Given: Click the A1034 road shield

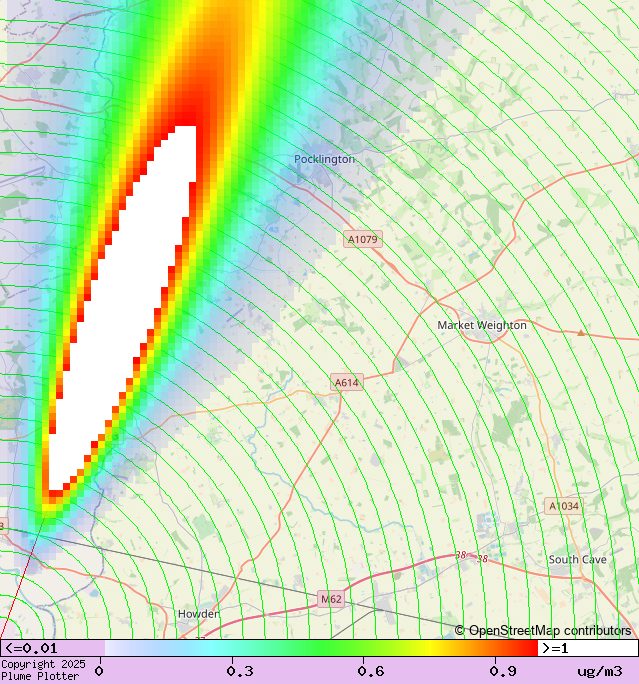Looking at the screenshot, I should (564, 506).
